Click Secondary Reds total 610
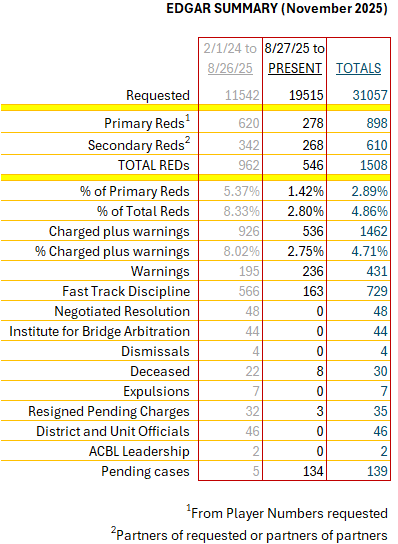Screen dimensions: 398x544 pos(377,145)
